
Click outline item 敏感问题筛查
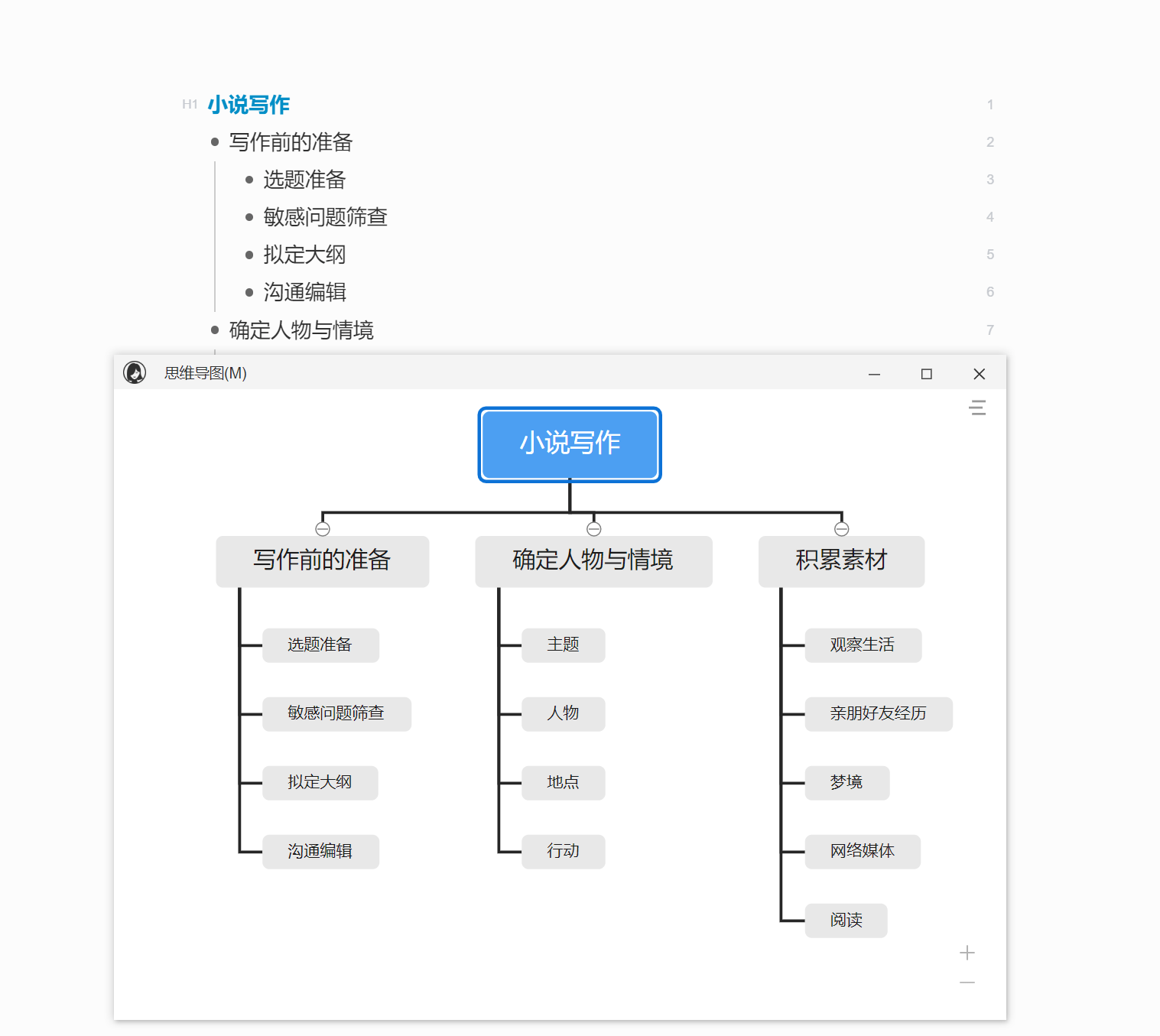(x=326, y=217)
